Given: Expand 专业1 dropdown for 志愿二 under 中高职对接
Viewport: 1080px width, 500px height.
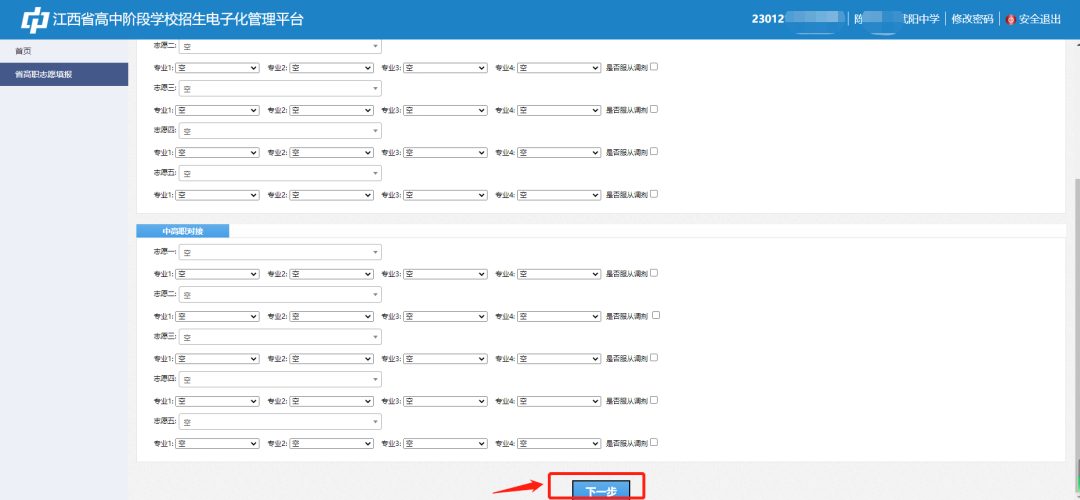Looking at the screenshot, I should pos(217,316).
